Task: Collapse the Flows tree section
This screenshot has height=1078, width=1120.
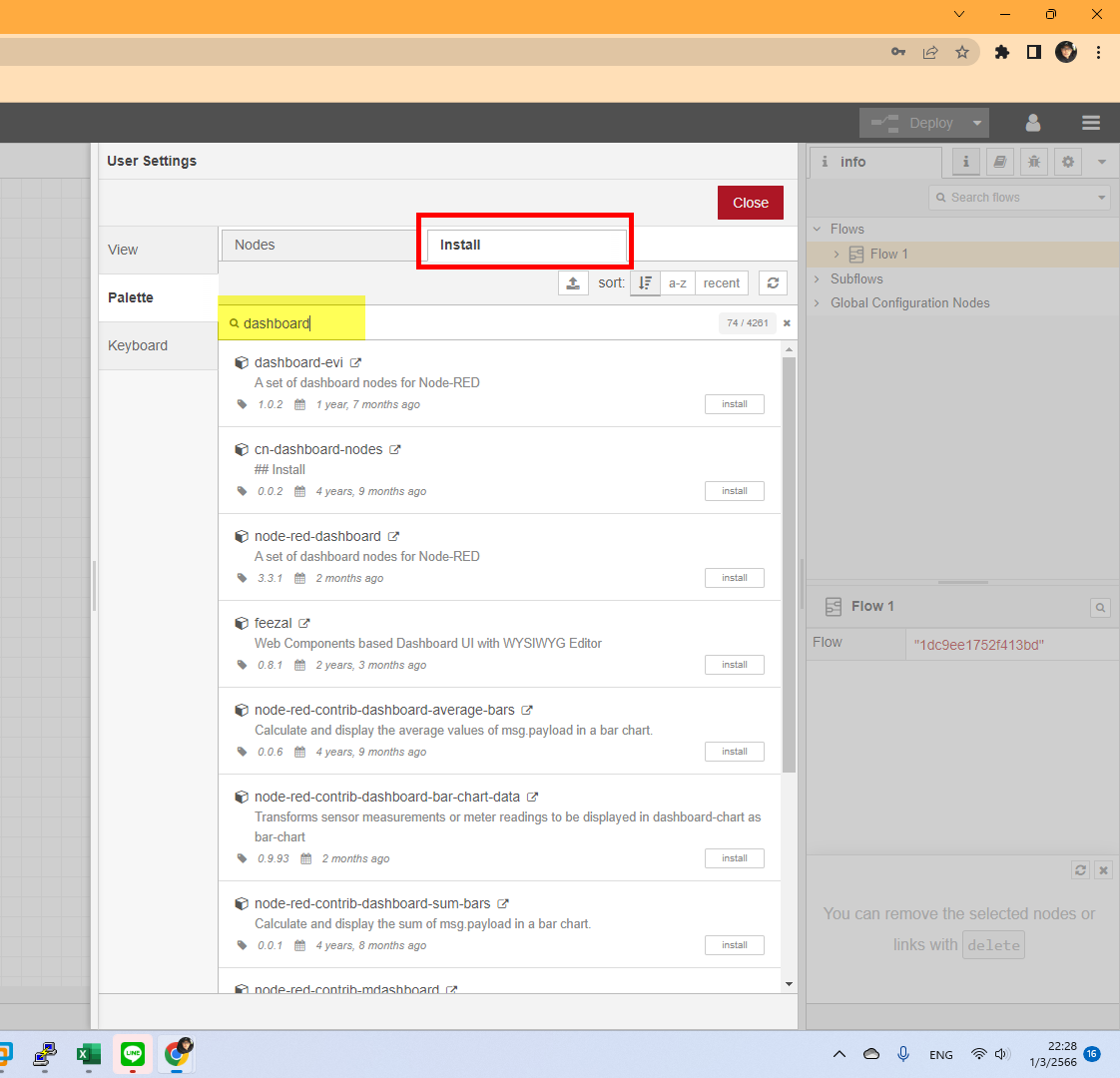Action: (x=818, y=230)
